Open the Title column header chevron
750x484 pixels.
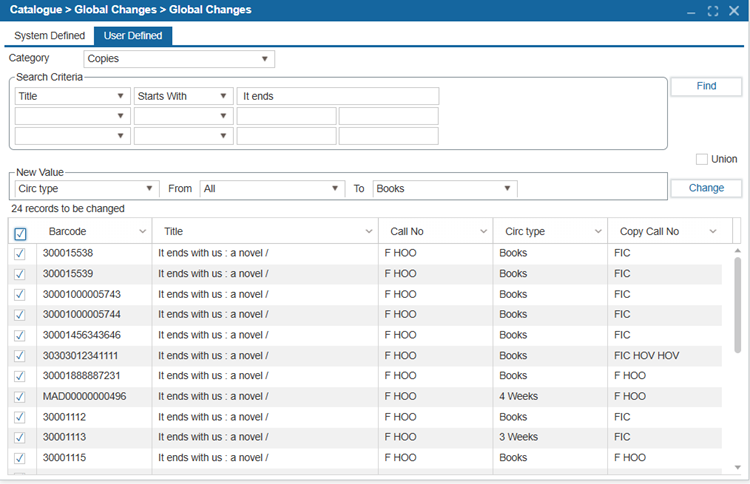tap(369, 231)
